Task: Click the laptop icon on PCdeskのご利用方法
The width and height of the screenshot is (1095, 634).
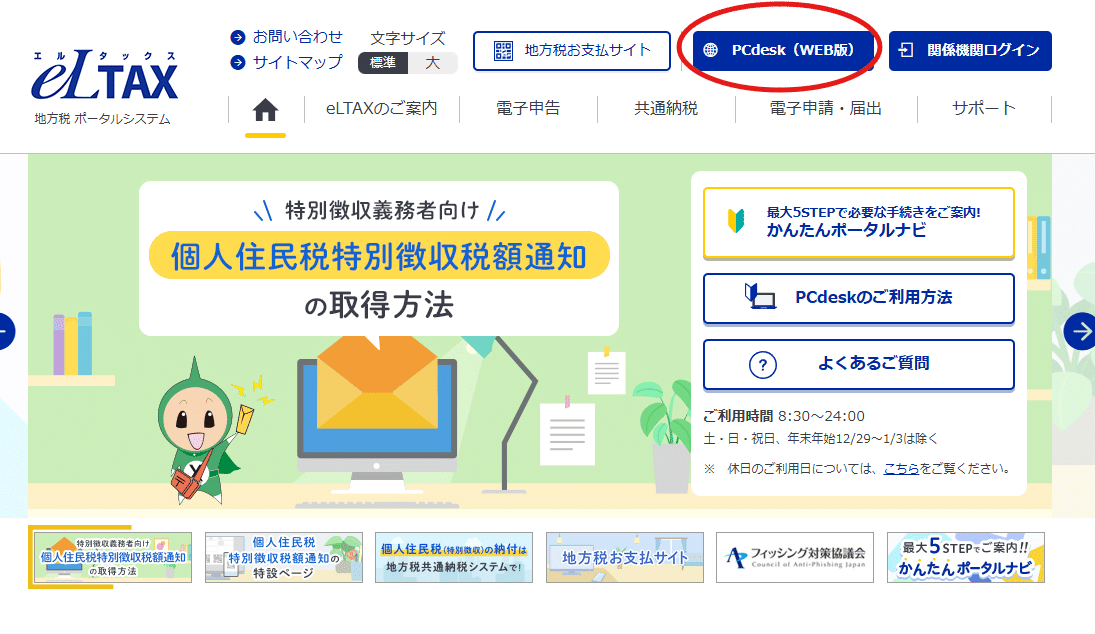Action: (760, 297)
